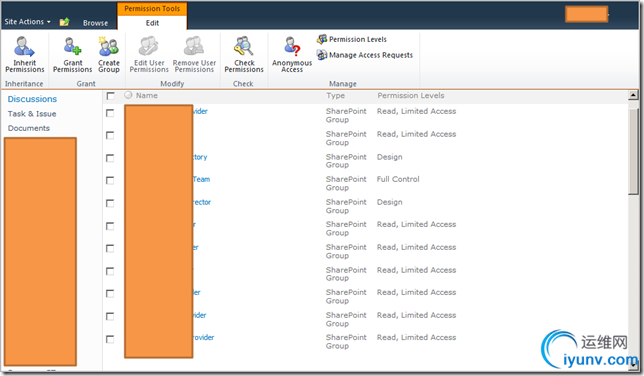Open Documents in the sidebar
This screenshot has height=376, width=644.
pyautogui.click(x=29, y=128)
